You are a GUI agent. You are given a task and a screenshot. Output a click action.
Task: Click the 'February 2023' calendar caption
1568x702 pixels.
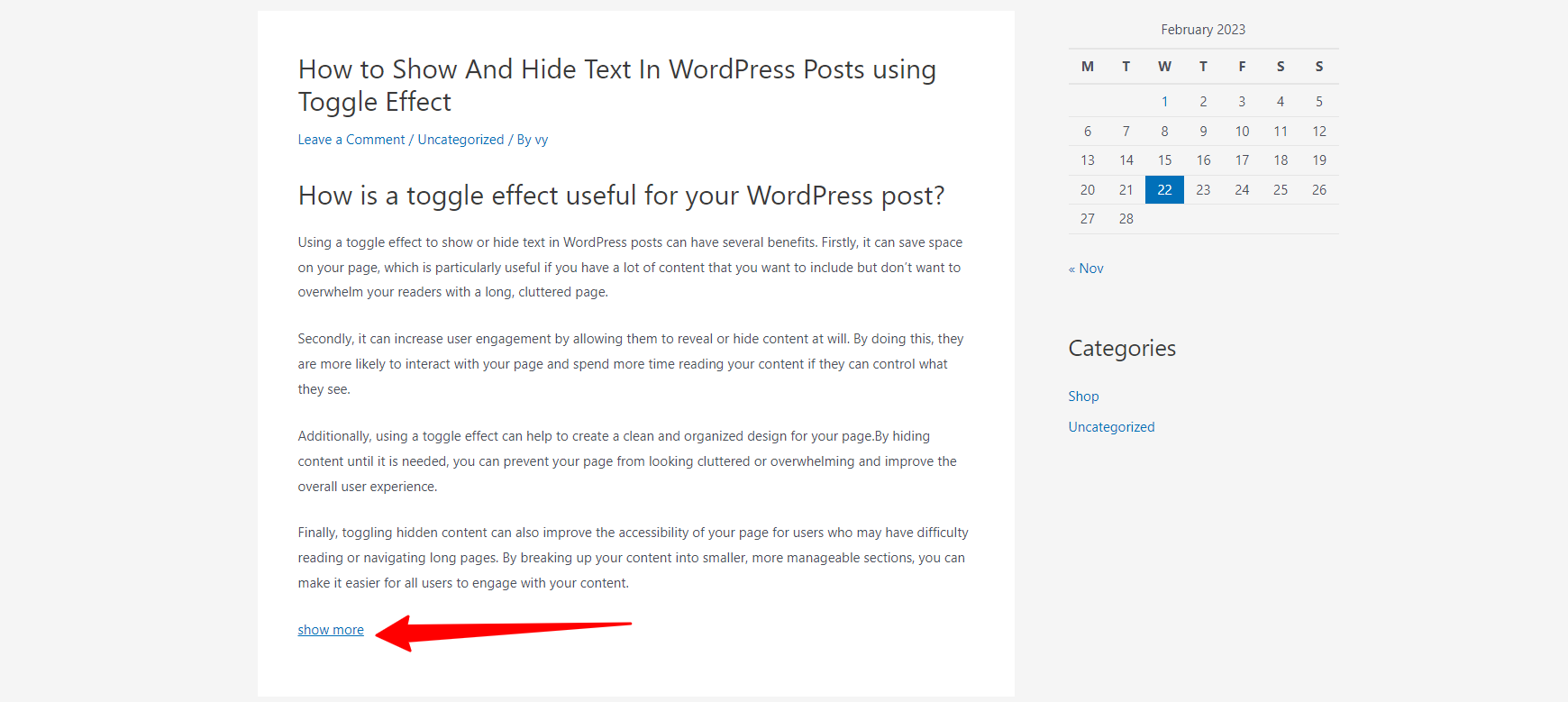(1203, 30)
